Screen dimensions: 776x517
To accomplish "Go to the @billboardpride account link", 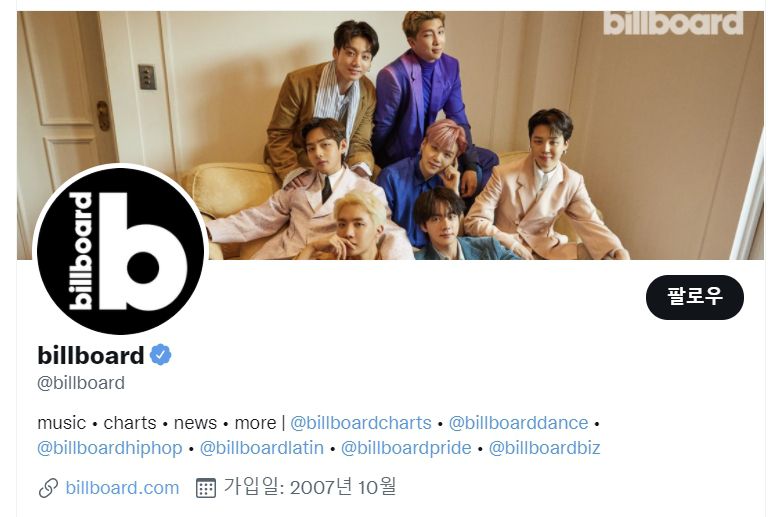I will [406, 448].
